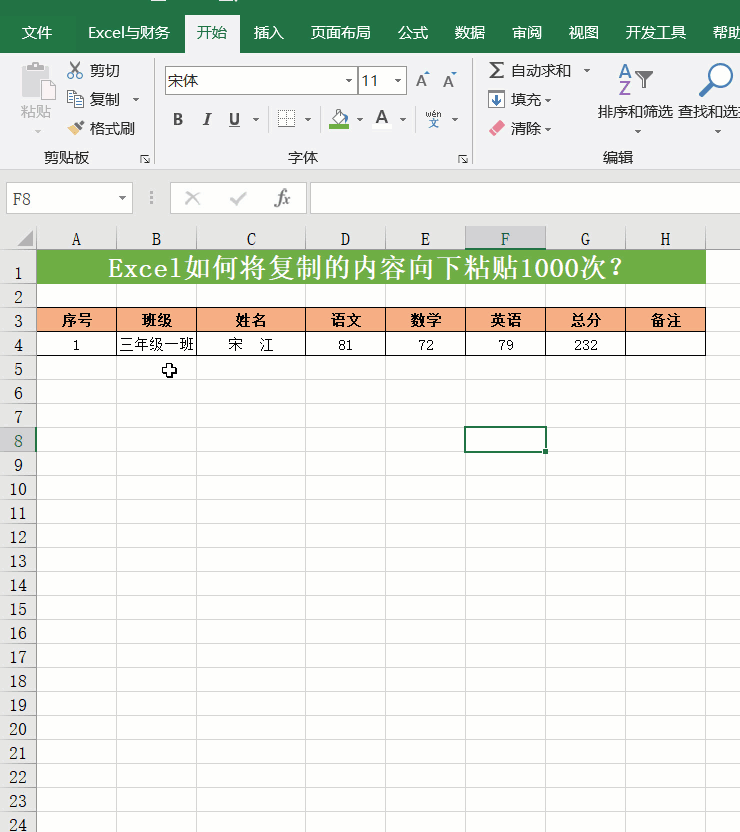Open Clipboard group dialog launcher

click(145, 159)
